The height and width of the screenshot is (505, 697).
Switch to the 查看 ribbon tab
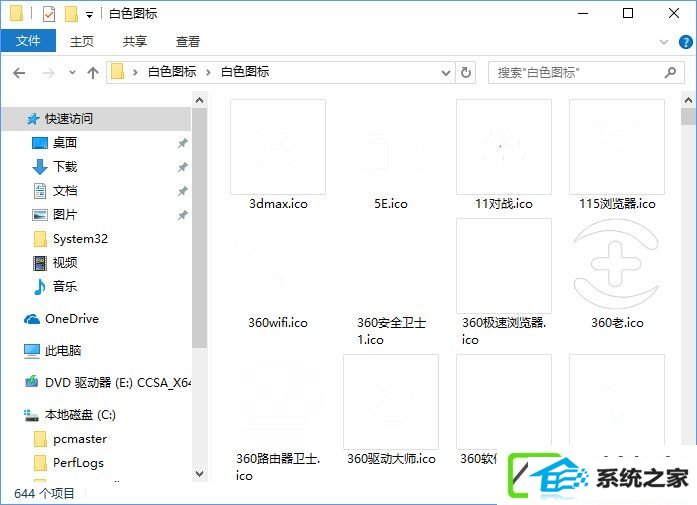(188, 41)
